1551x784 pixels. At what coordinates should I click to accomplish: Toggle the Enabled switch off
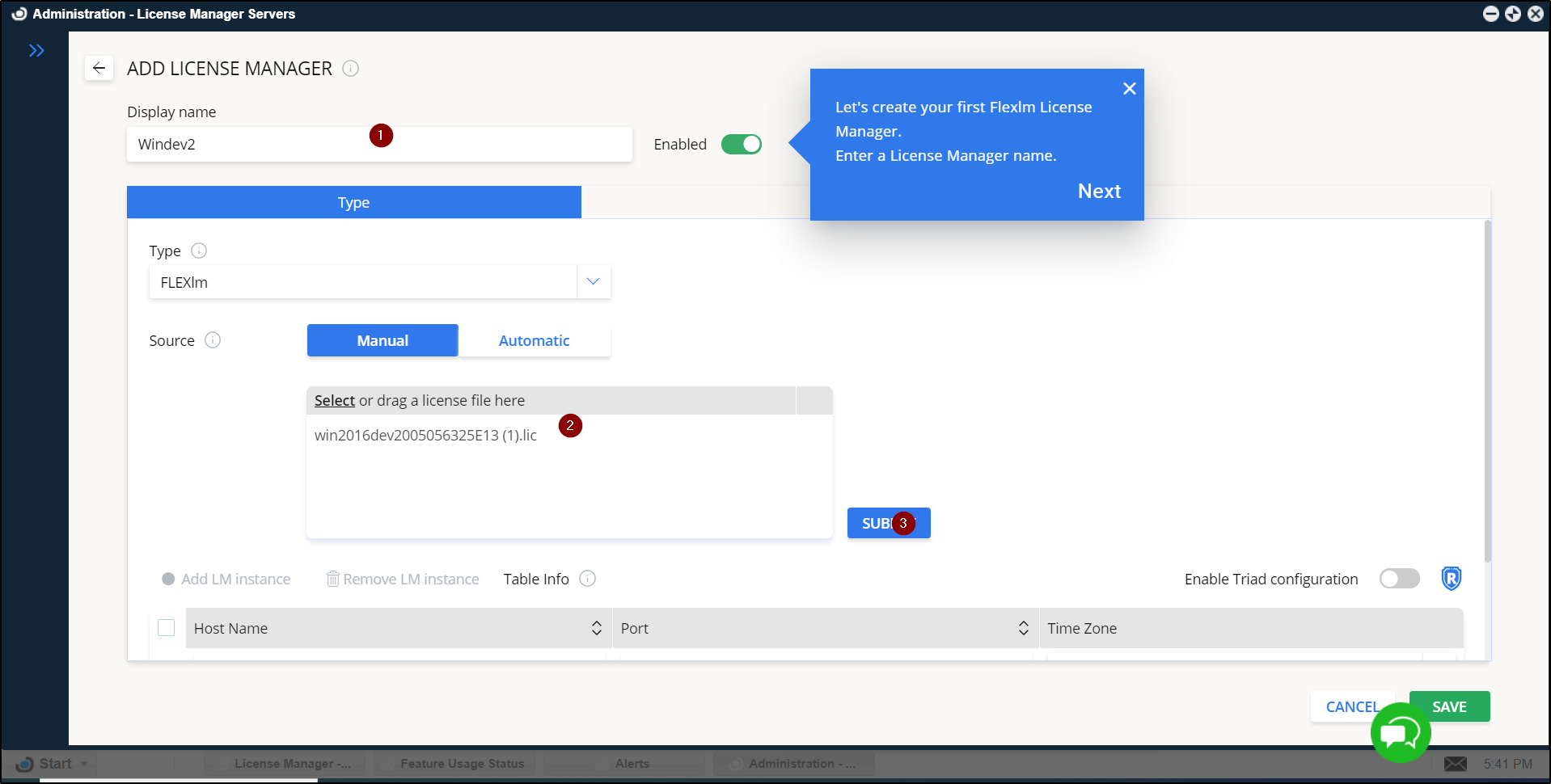pyautogui.click(x=741, y=144)
